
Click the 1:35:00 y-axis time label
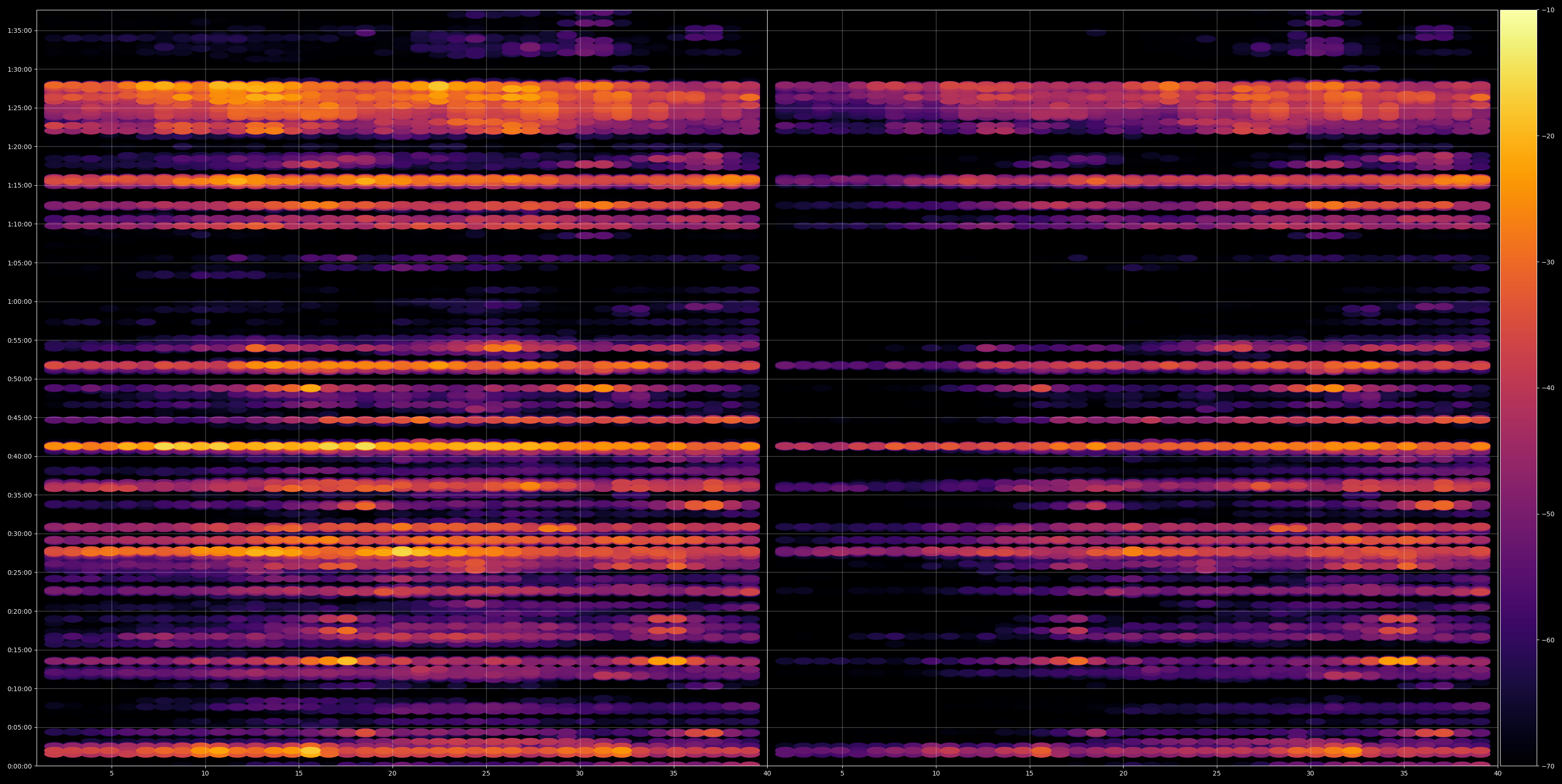tap(19, 31)
